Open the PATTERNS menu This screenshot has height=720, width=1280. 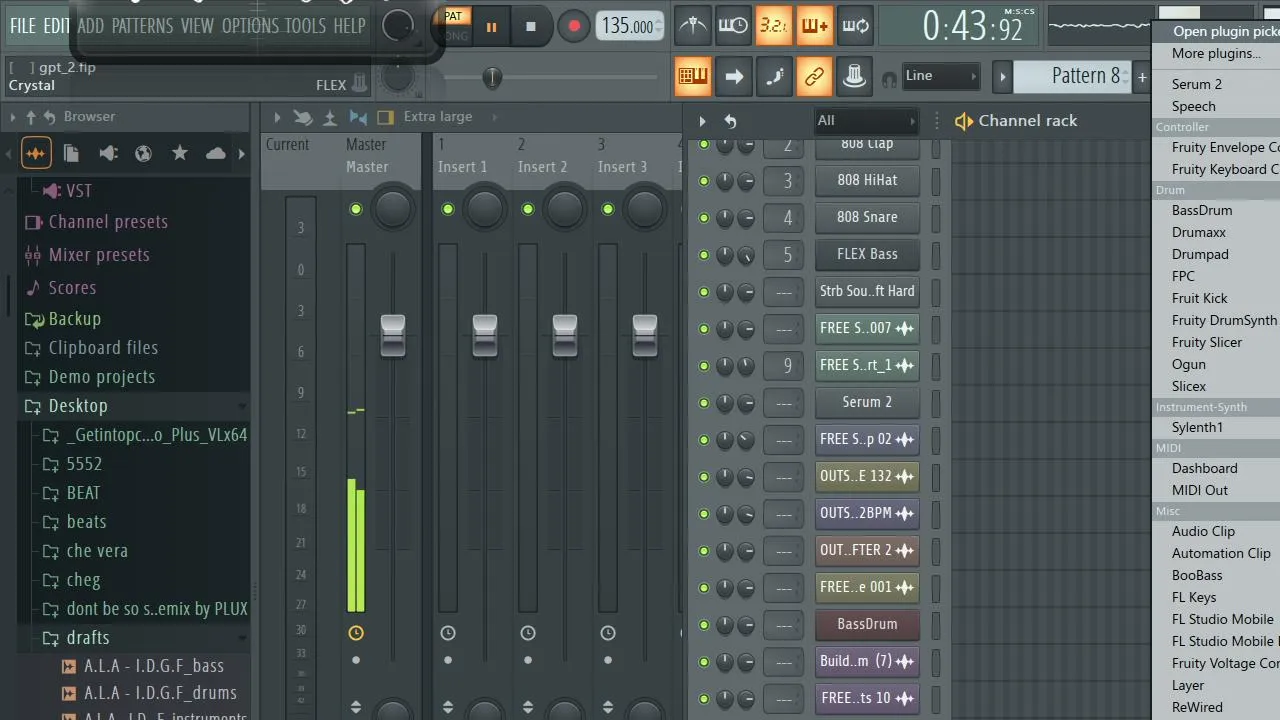[142, 26]
